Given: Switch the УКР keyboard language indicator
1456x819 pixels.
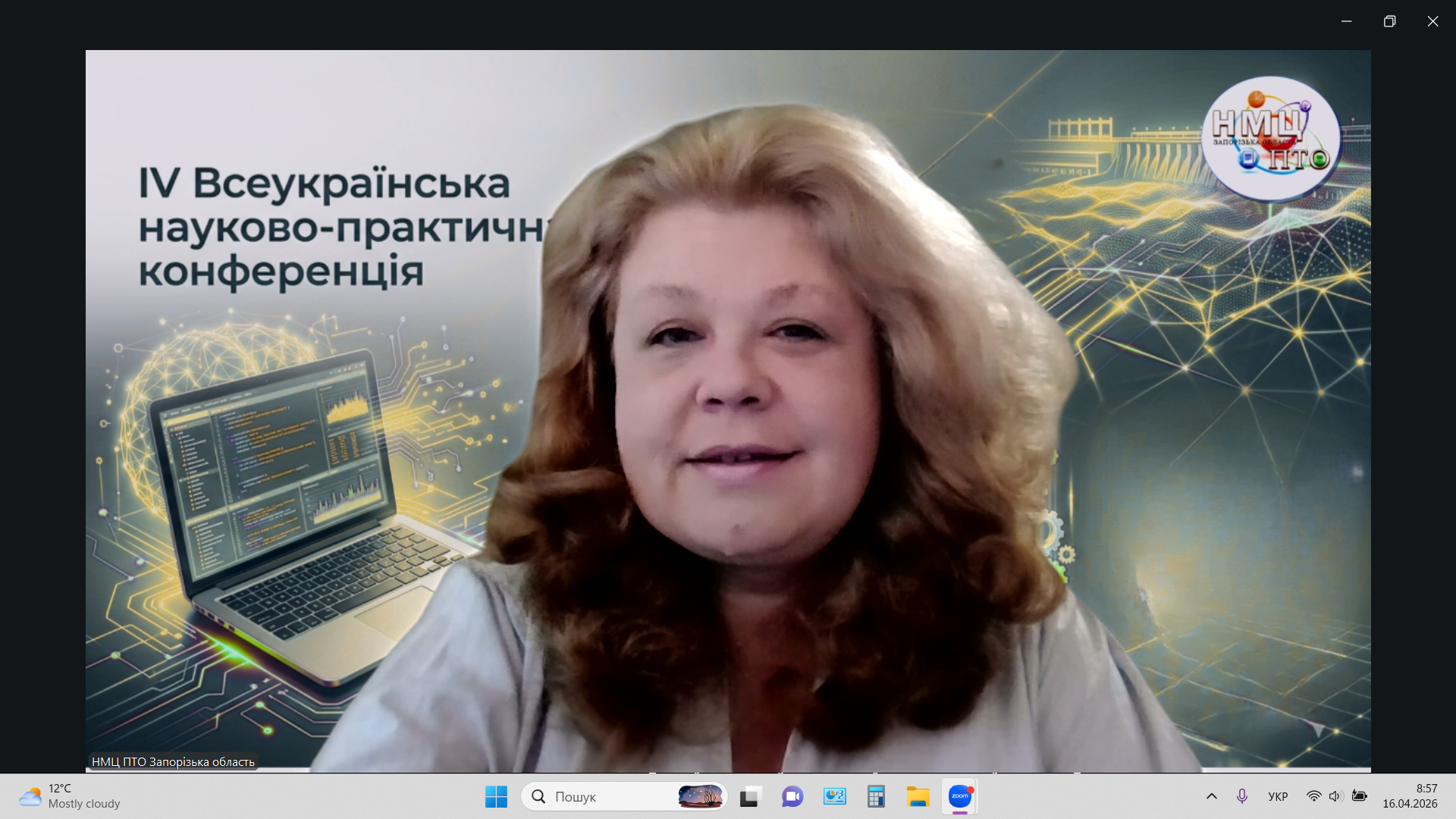Looking at the screenshot, I should 1278,796.
